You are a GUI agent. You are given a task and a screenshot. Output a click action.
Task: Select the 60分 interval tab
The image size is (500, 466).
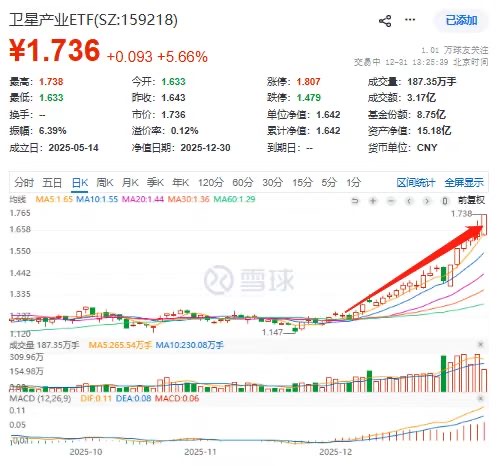(243, 182)
